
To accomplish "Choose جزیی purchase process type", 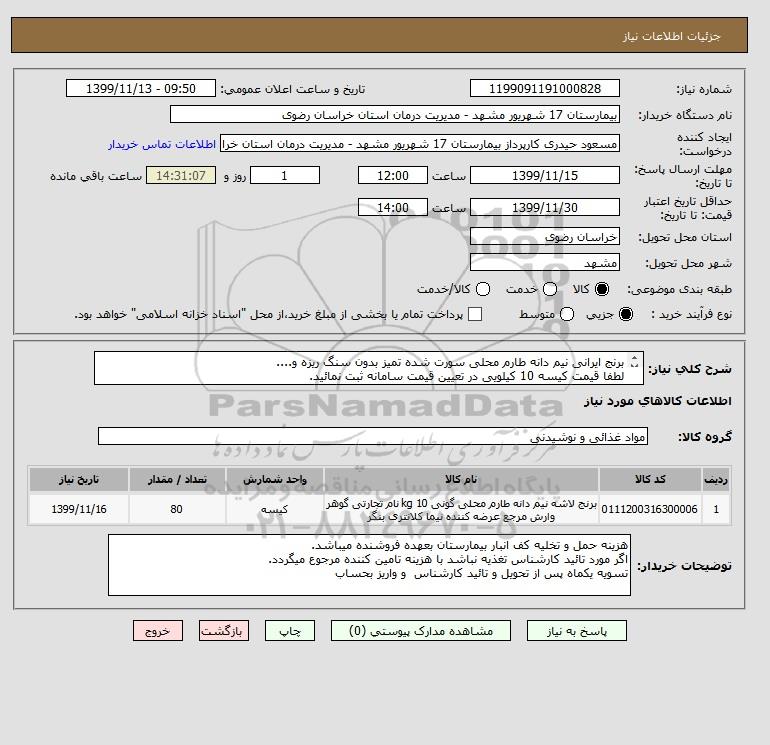I will coord(626,314).
